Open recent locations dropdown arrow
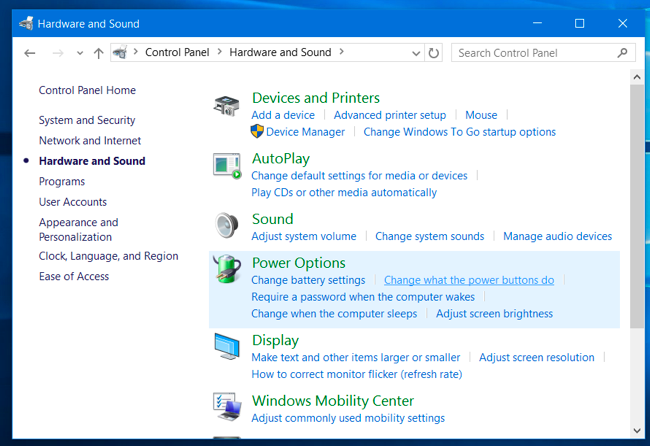Viewport: 650px width, 446px height. pos(80,53)
